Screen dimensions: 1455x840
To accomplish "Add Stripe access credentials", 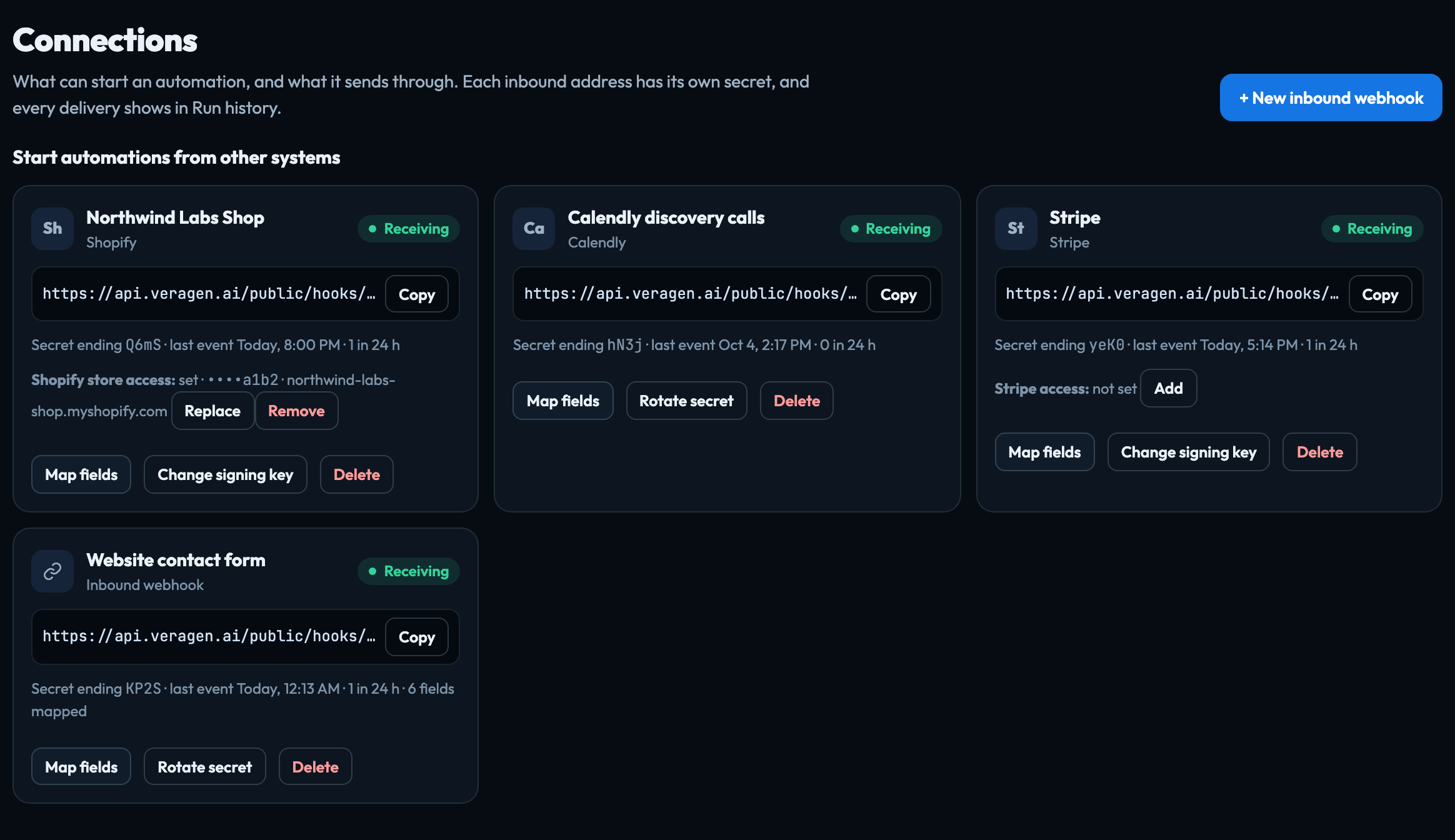I will coord(1168,388).
